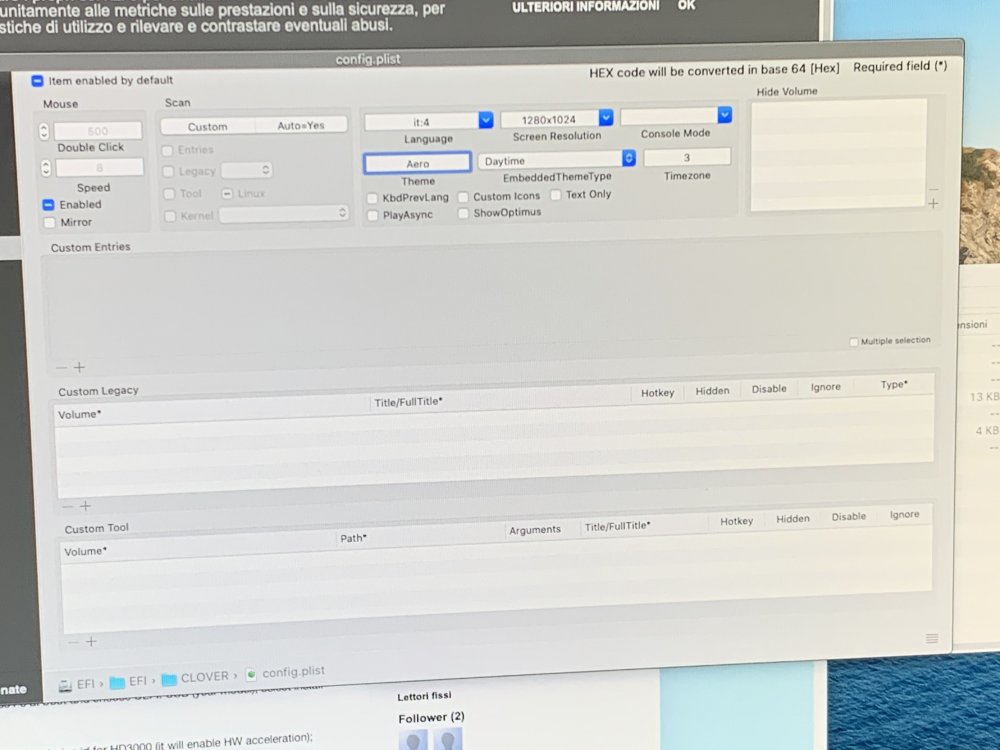Toggle the Linux scan checkbox
1000x750 pixels.
227,193
